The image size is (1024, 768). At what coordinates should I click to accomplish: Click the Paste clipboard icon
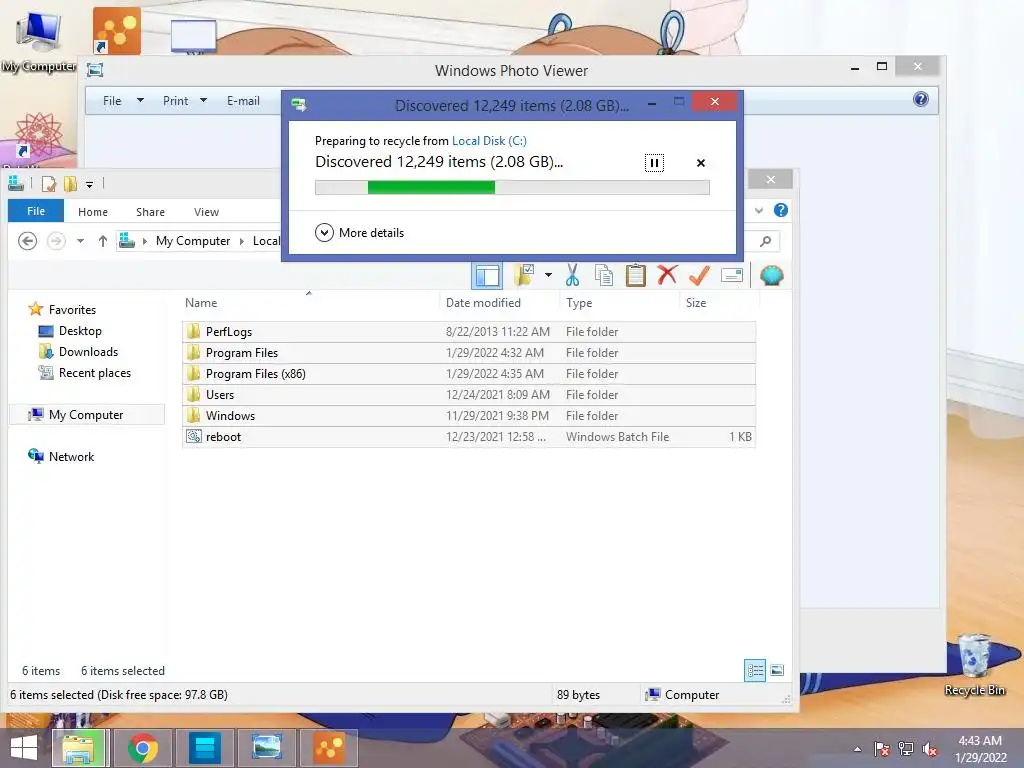point(635,275)
